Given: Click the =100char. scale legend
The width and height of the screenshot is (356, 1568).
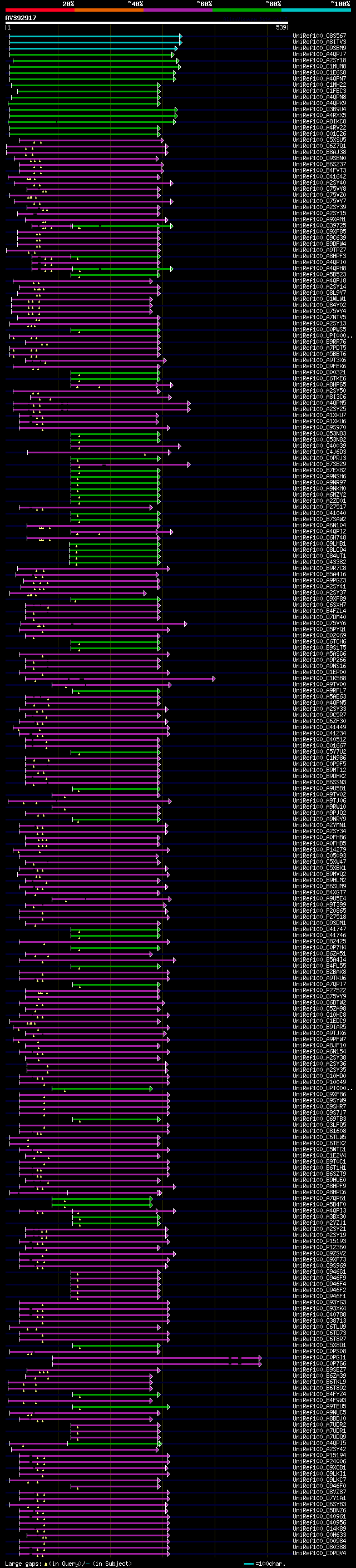Looking at the screenshot, I should click(265, 1563).
